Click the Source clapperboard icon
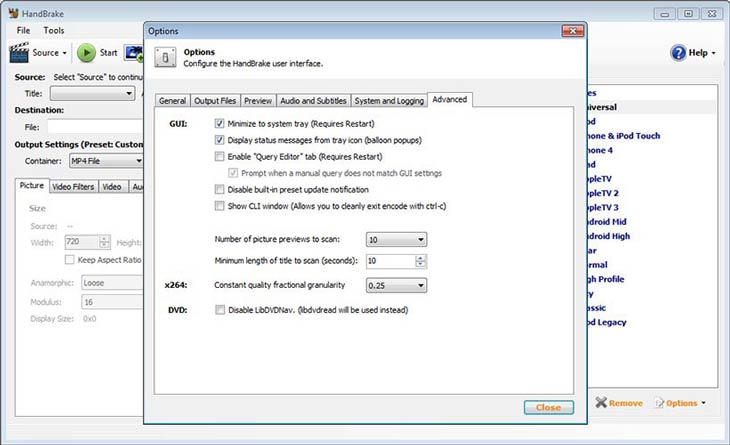 coord(19,53)
